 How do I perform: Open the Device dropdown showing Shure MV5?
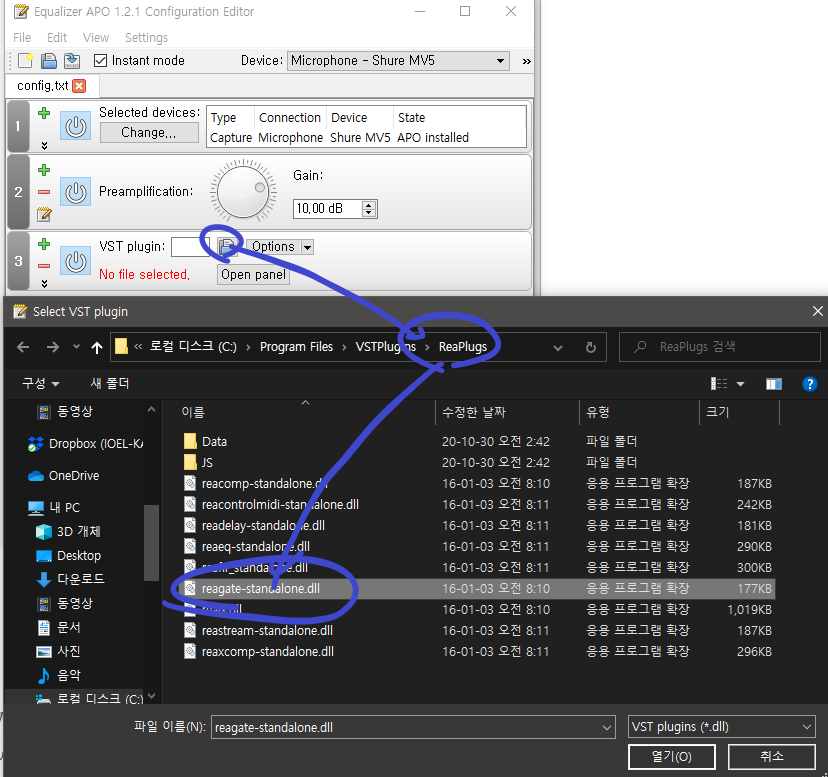pyautogui.click(x=398, y=61)
